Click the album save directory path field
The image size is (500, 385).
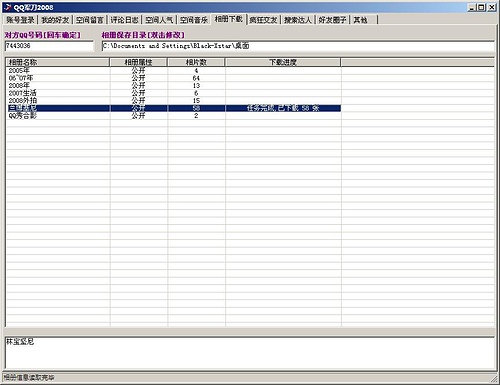point(298,46)
